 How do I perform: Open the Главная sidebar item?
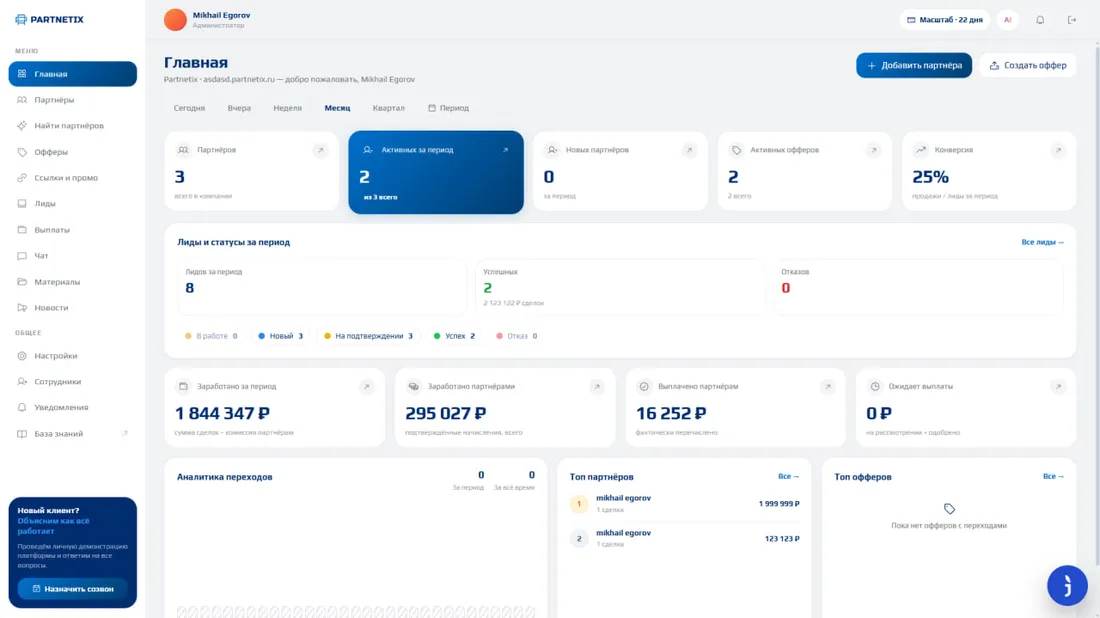72,74
